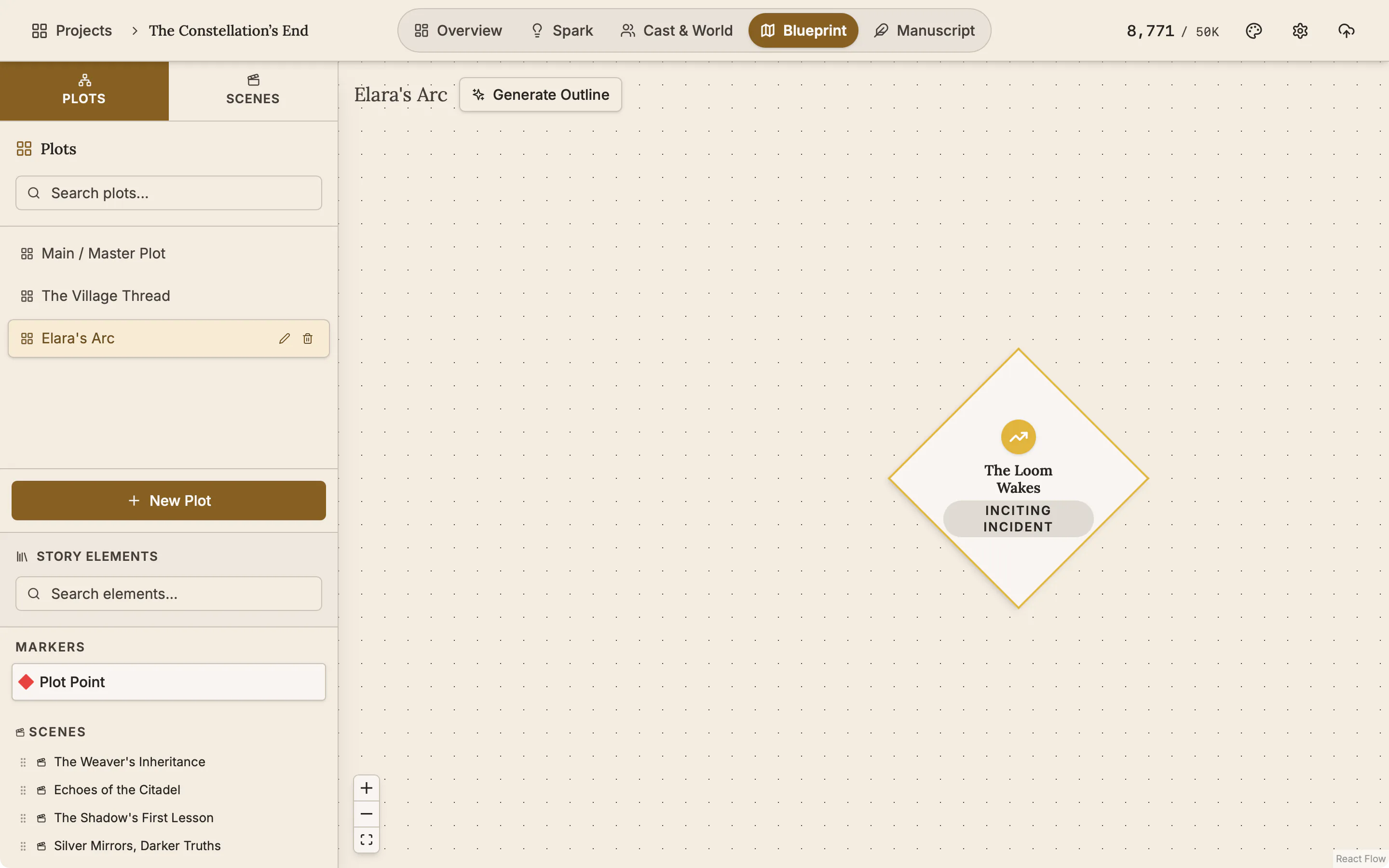Open the theme palette icon
Image resolution: width=1389 pixels, height=868 pixels.
coord(1253,30)
